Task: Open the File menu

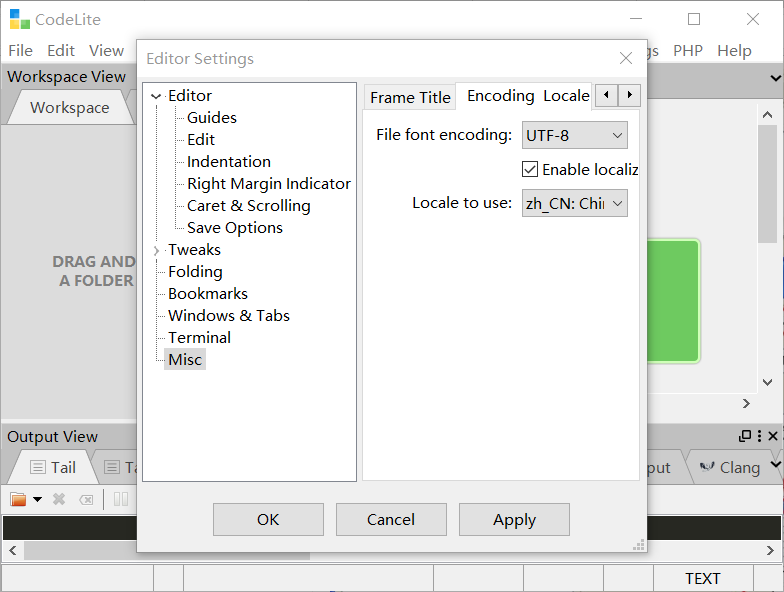Action: tap(20, 50)
